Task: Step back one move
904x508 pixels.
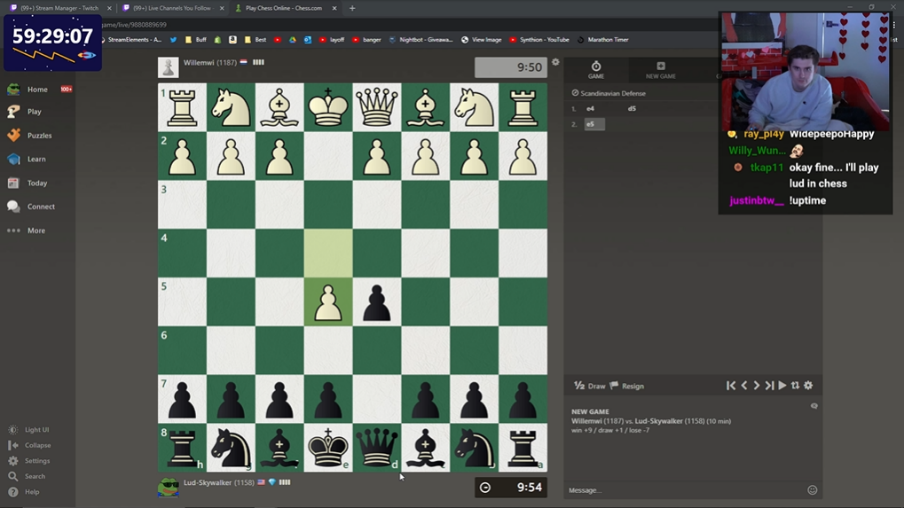Action: point(744,385)
